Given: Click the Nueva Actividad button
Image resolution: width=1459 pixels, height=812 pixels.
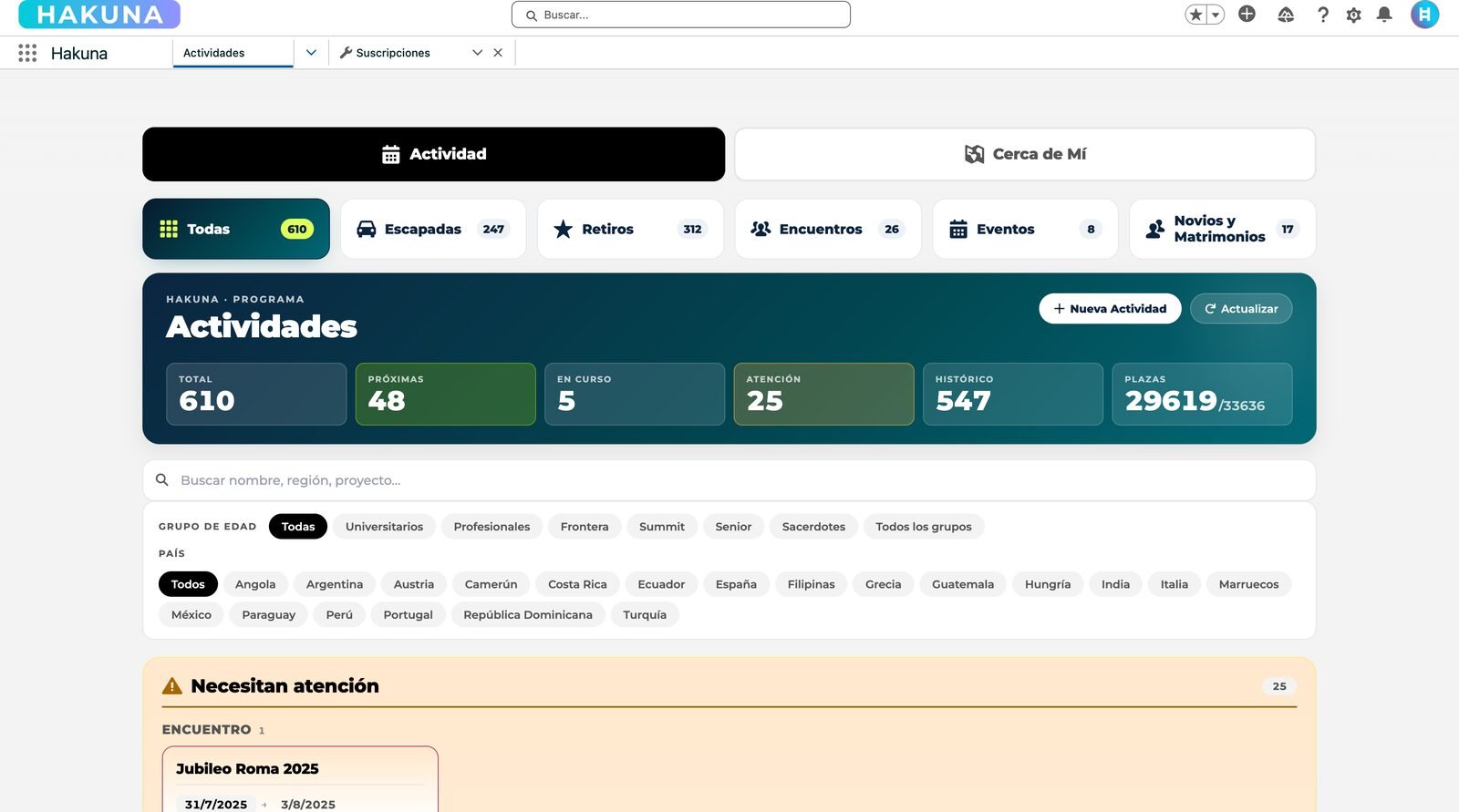Looking at the screenshot, I should pyautogui.click(x=1110, y=309).
